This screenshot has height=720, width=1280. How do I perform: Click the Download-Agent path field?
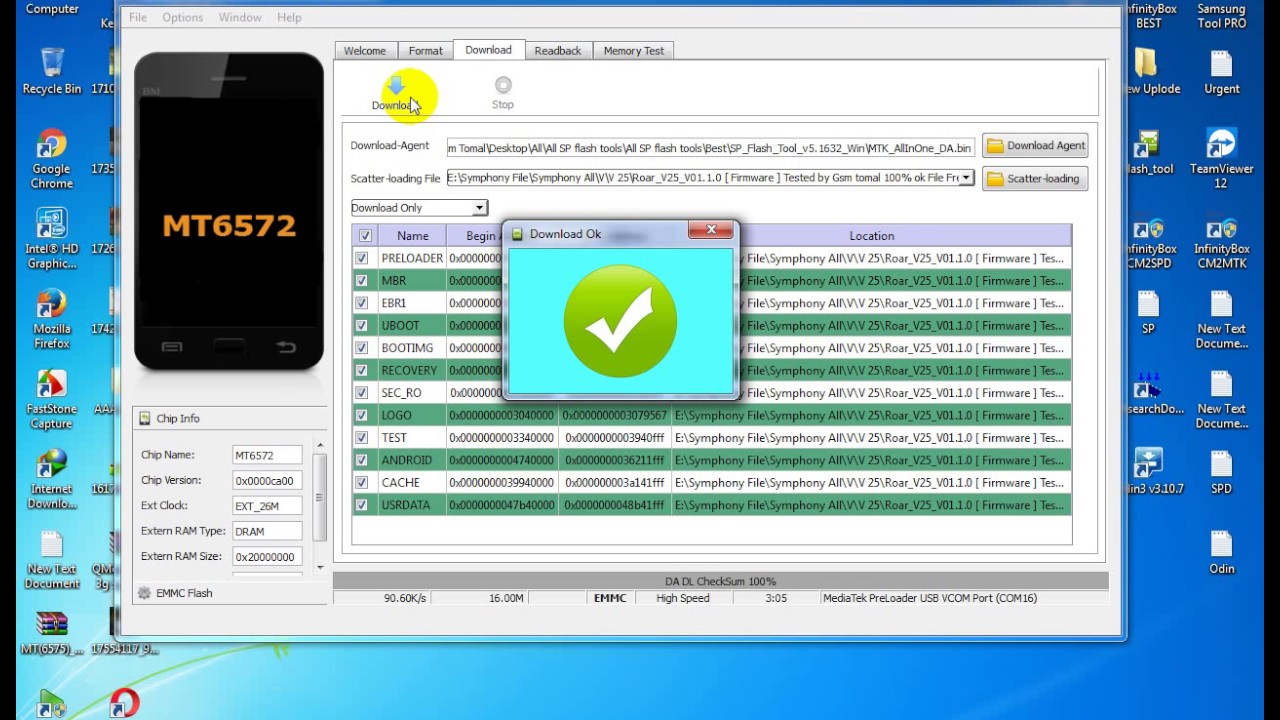coord(710,148)
